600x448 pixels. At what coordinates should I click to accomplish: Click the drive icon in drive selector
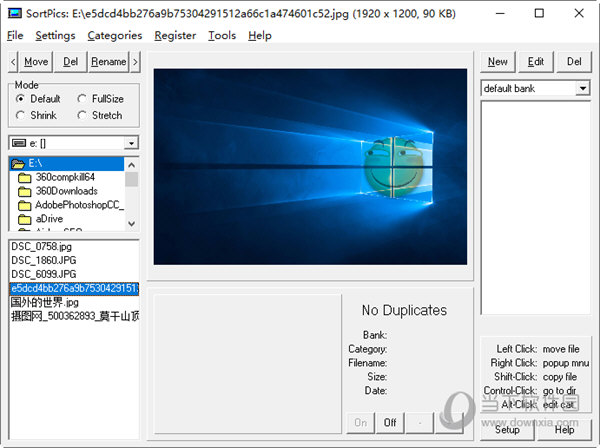(x=19, y=143)
